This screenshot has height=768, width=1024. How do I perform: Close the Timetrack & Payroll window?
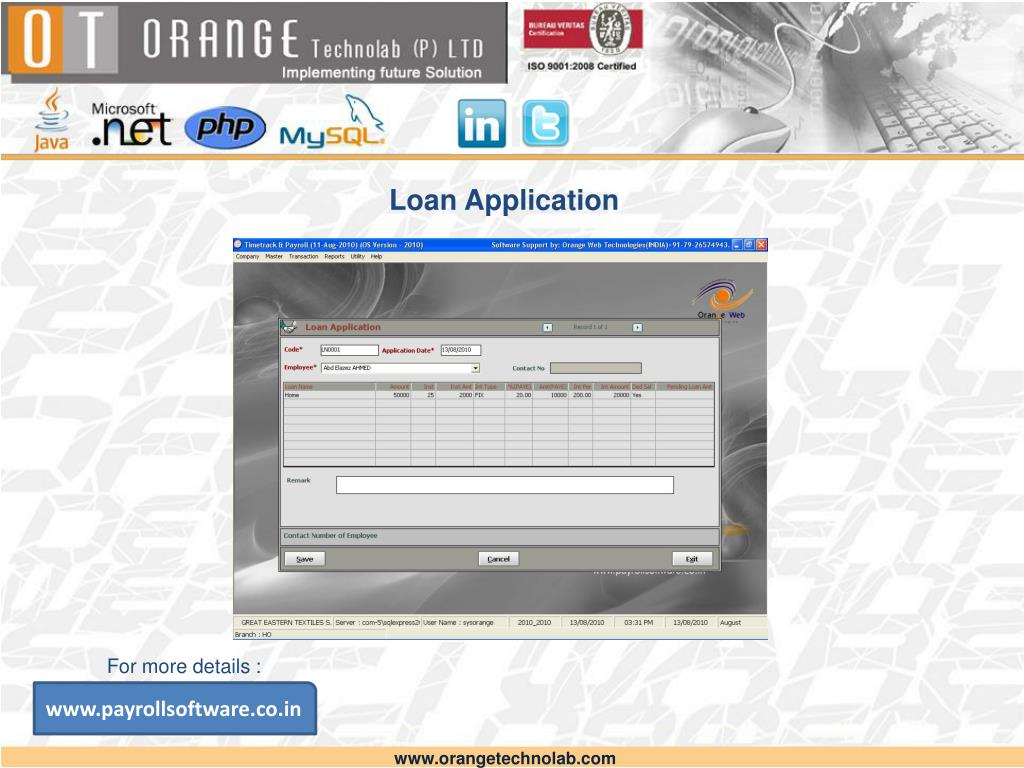[761, 245]
